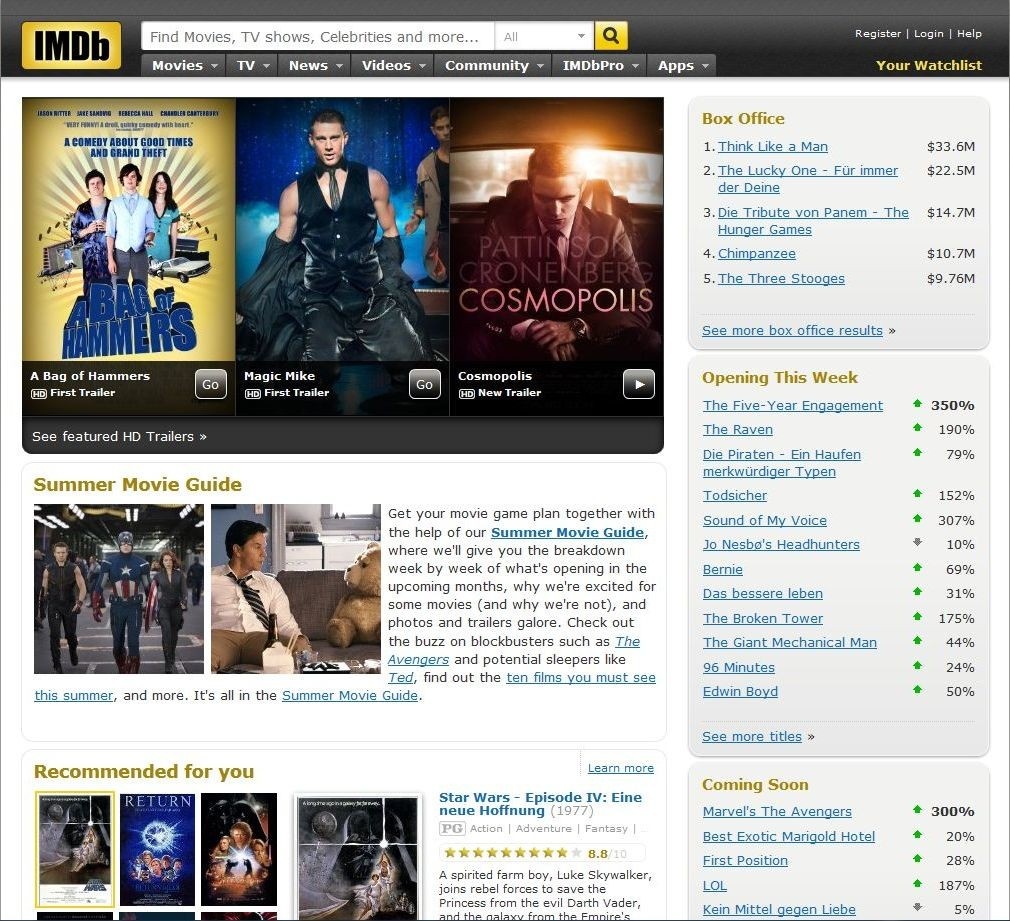
Task: Open See more titles link
Action: (x=752, y=736)
